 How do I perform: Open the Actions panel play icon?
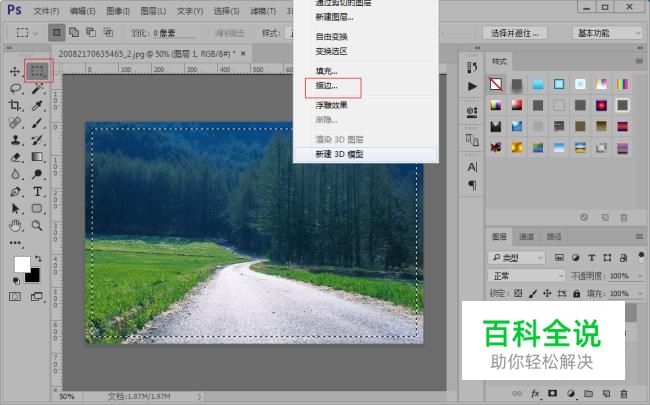pos(472,86)
